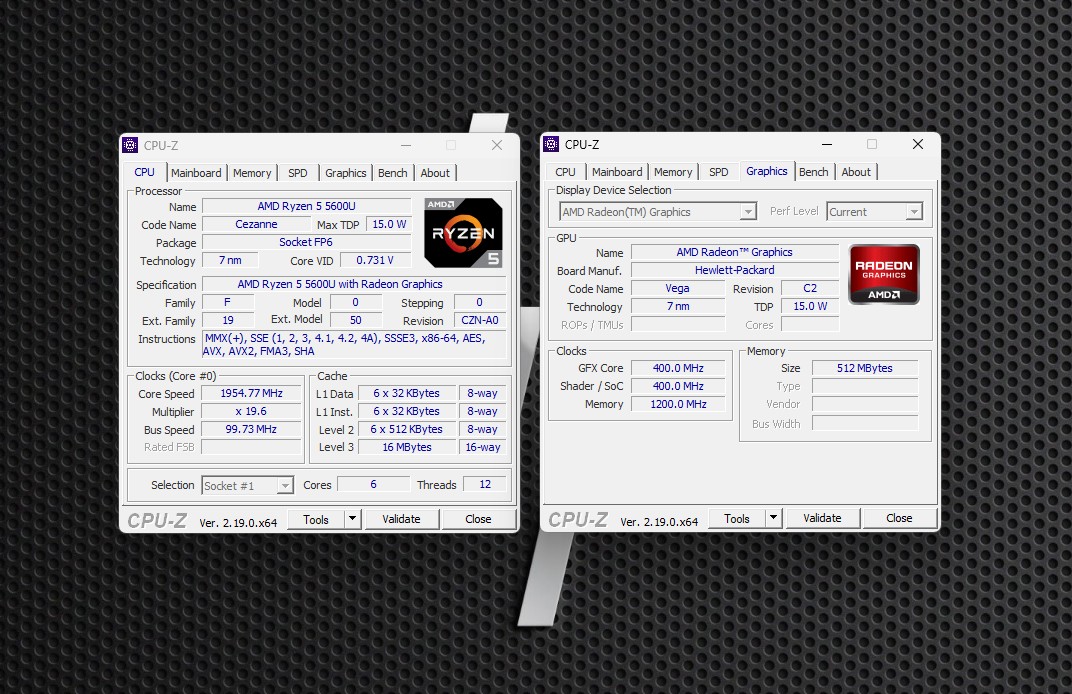Click the Validate button in right window
Image resolution: width=1072 pixels, height=694 pixels.
point(822,518)
